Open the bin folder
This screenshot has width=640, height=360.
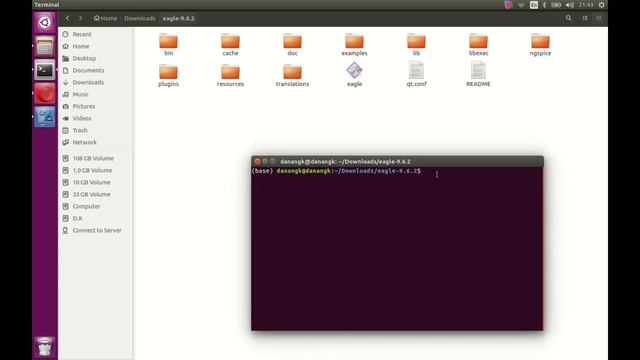168,44
